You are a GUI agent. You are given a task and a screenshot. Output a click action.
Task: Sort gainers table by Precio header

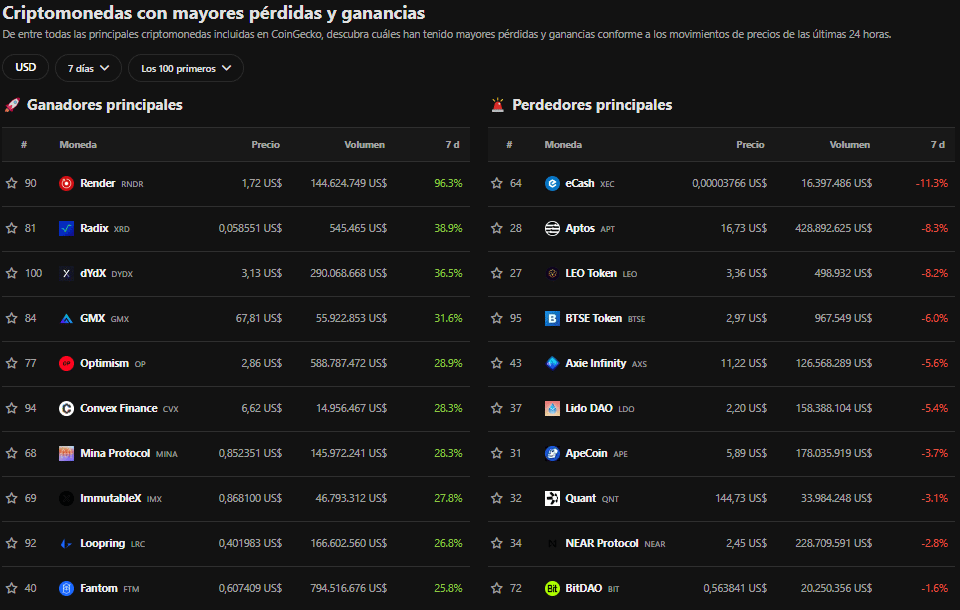265,145
